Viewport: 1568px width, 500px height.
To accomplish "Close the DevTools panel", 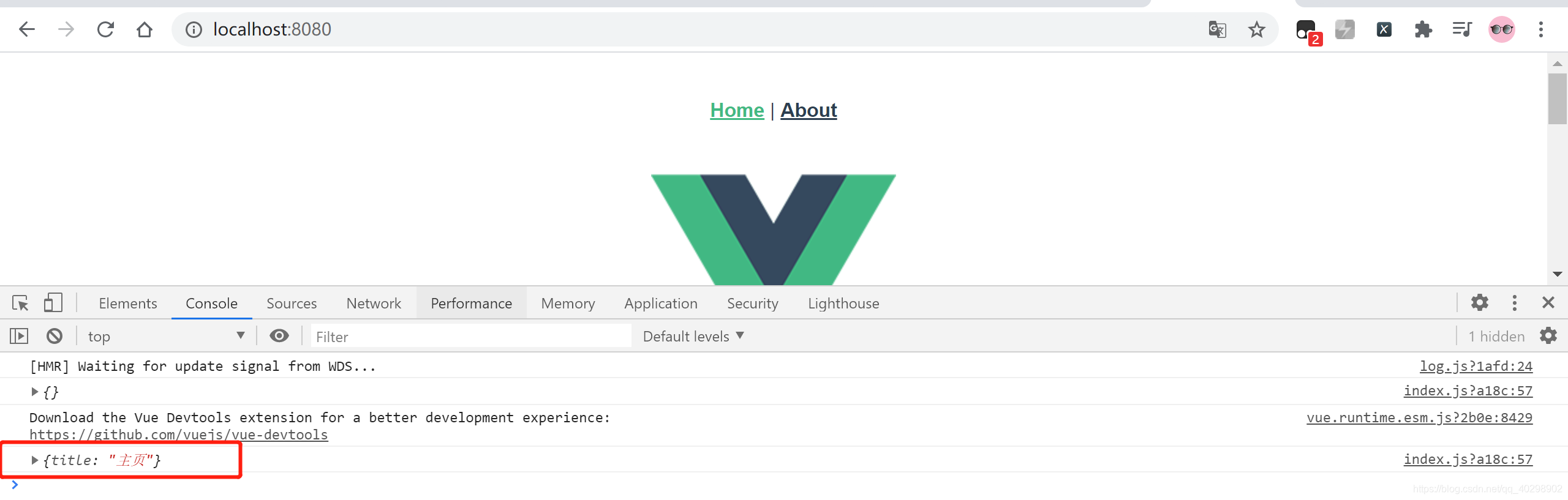I will (1548, 302).
